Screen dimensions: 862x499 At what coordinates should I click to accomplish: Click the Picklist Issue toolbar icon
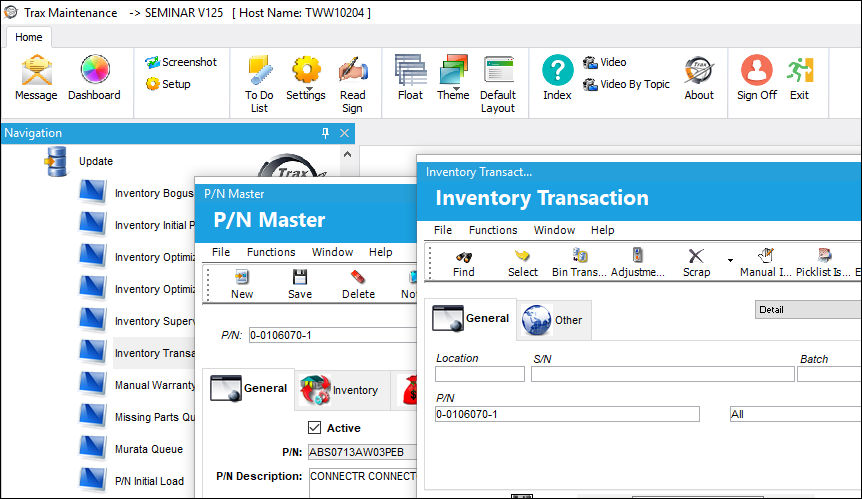click(x=823, y=263)
